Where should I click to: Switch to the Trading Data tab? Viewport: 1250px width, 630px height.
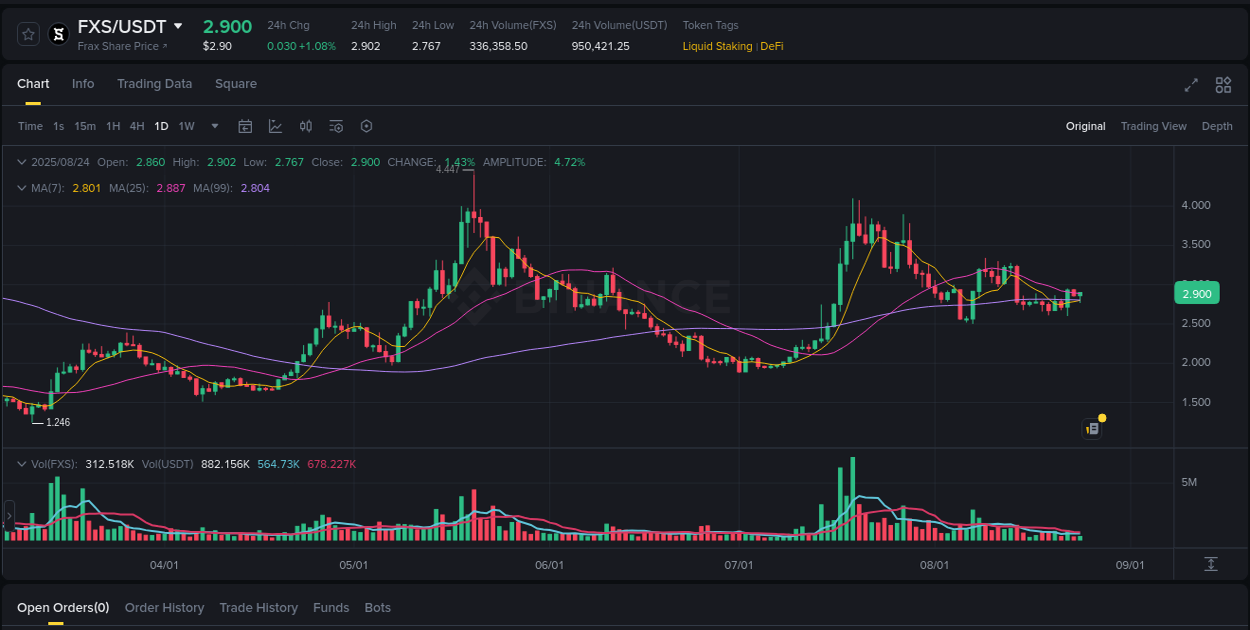[154, 84]
